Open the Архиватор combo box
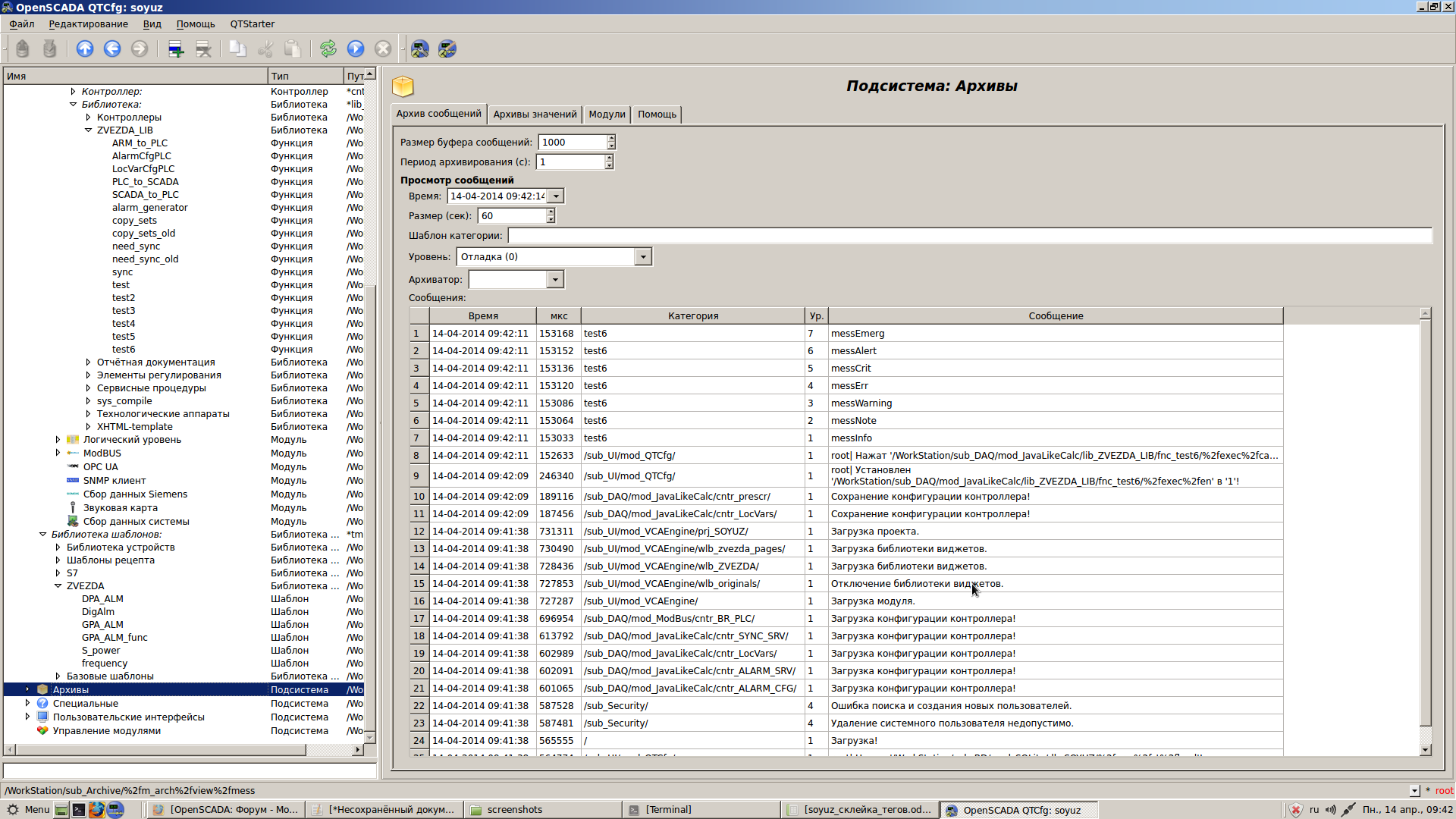This screenshot has width=1456, height=819. [x=555, y=280]
